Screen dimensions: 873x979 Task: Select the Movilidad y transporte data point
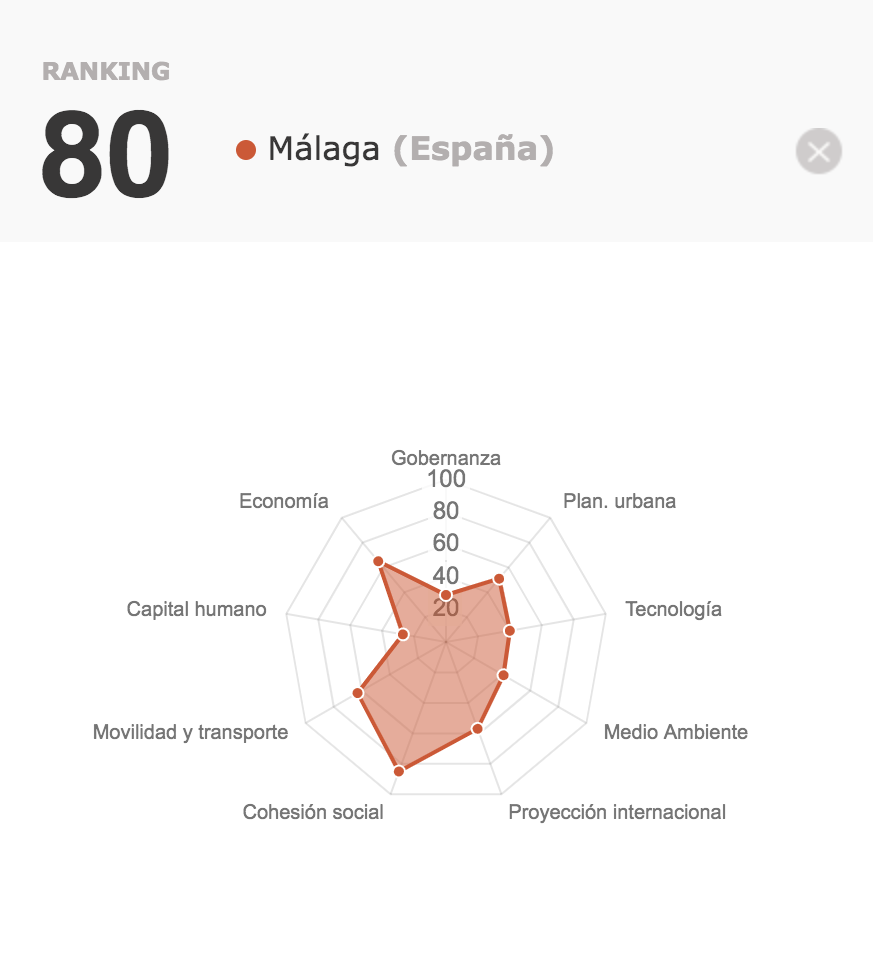point(358,693)
